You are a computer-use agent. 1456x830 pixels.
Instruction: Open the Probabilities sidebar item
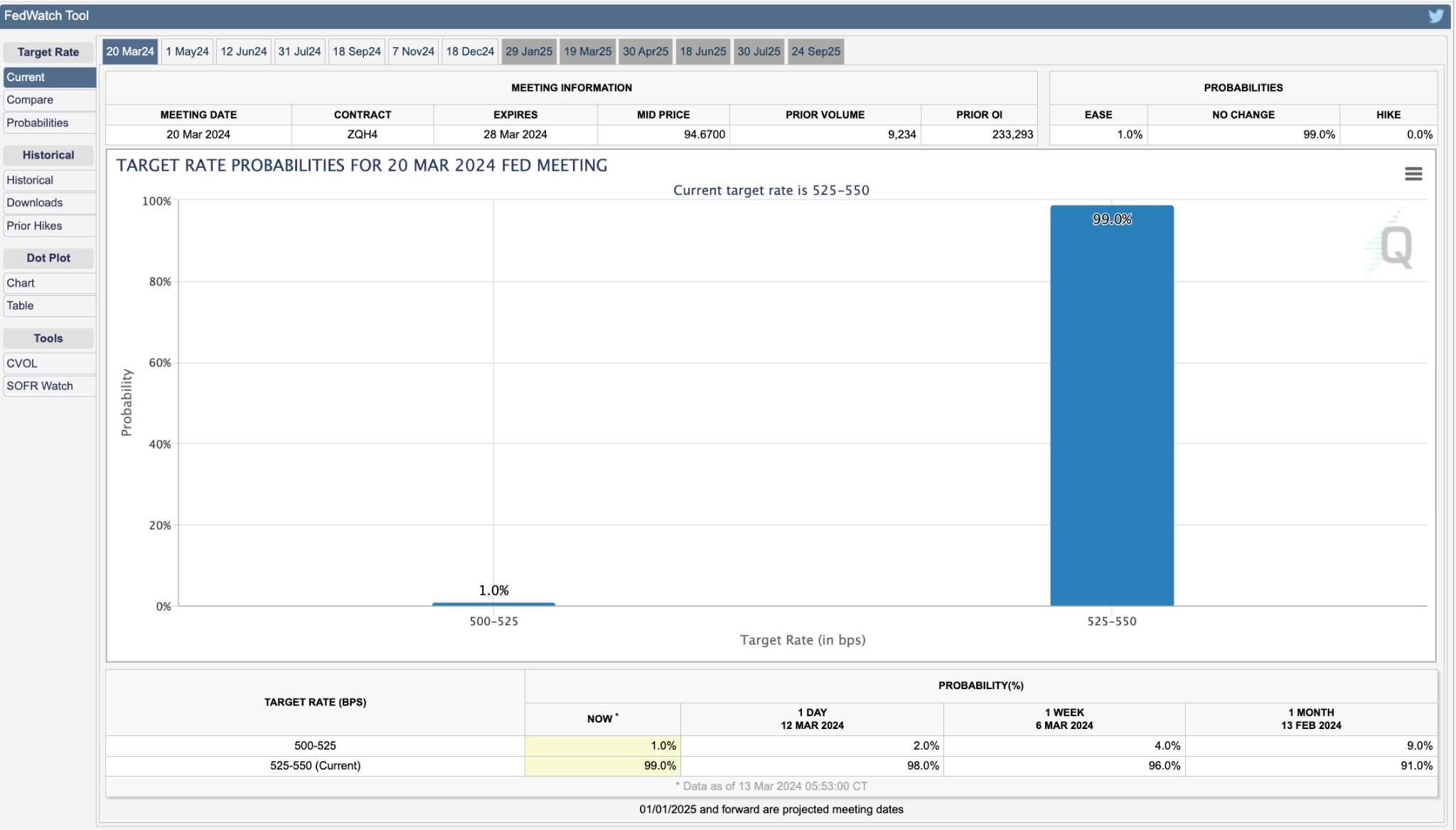point(49,122)
